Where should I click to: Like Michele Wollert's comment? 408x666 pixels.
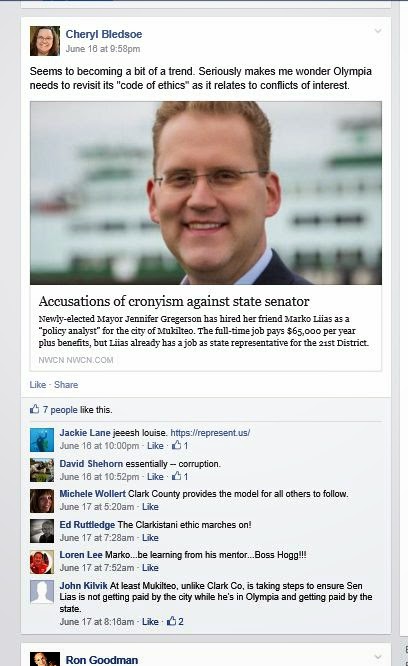[x=150, y=507]
